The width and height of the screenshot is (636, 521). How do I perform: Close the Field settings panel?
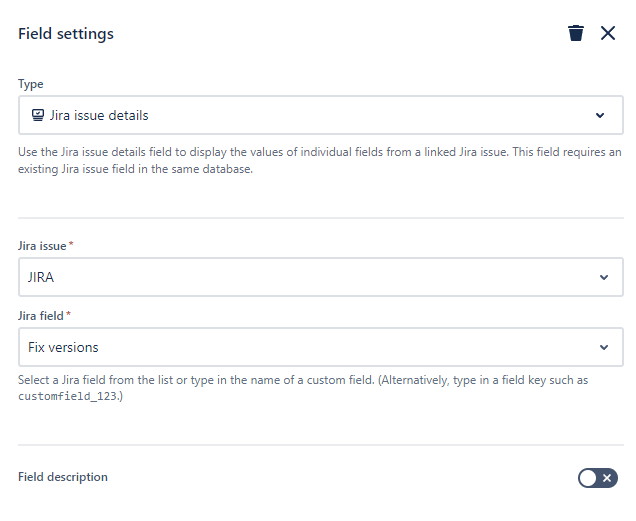[608, 33]
